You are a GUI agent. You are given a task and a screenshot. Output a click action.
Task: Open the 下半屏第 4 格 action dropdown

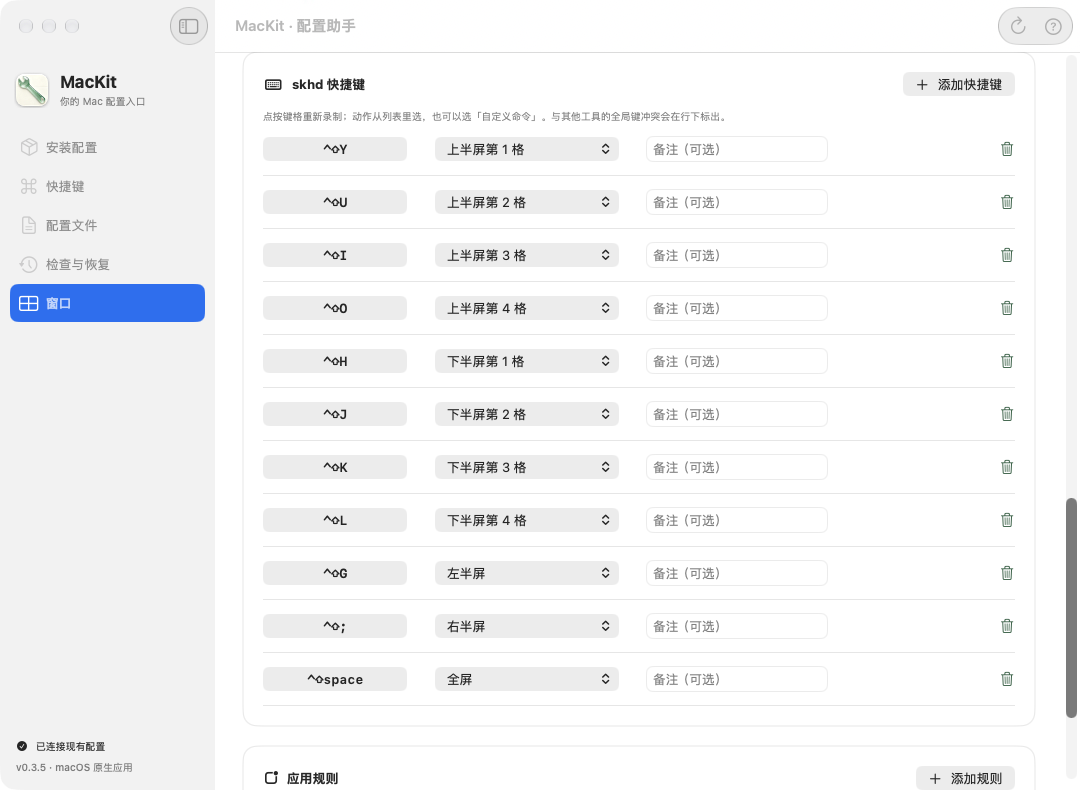click(527, 521)
